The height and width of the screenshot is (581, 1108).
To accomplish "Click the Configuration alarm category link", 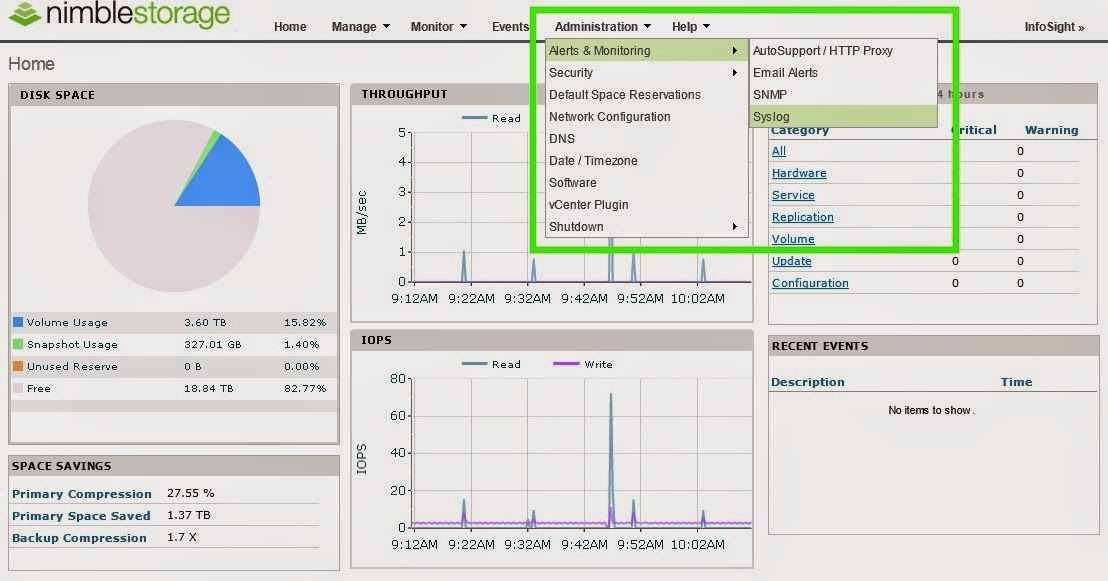I will click(x=810, y=283).
